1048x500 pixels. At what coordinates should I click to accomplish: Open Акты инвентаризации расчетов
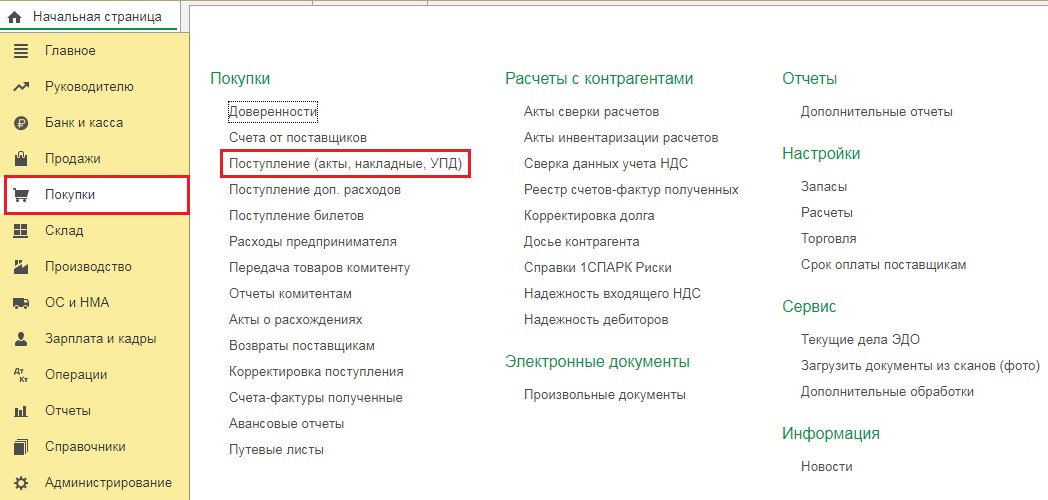(x=621, y=138)
